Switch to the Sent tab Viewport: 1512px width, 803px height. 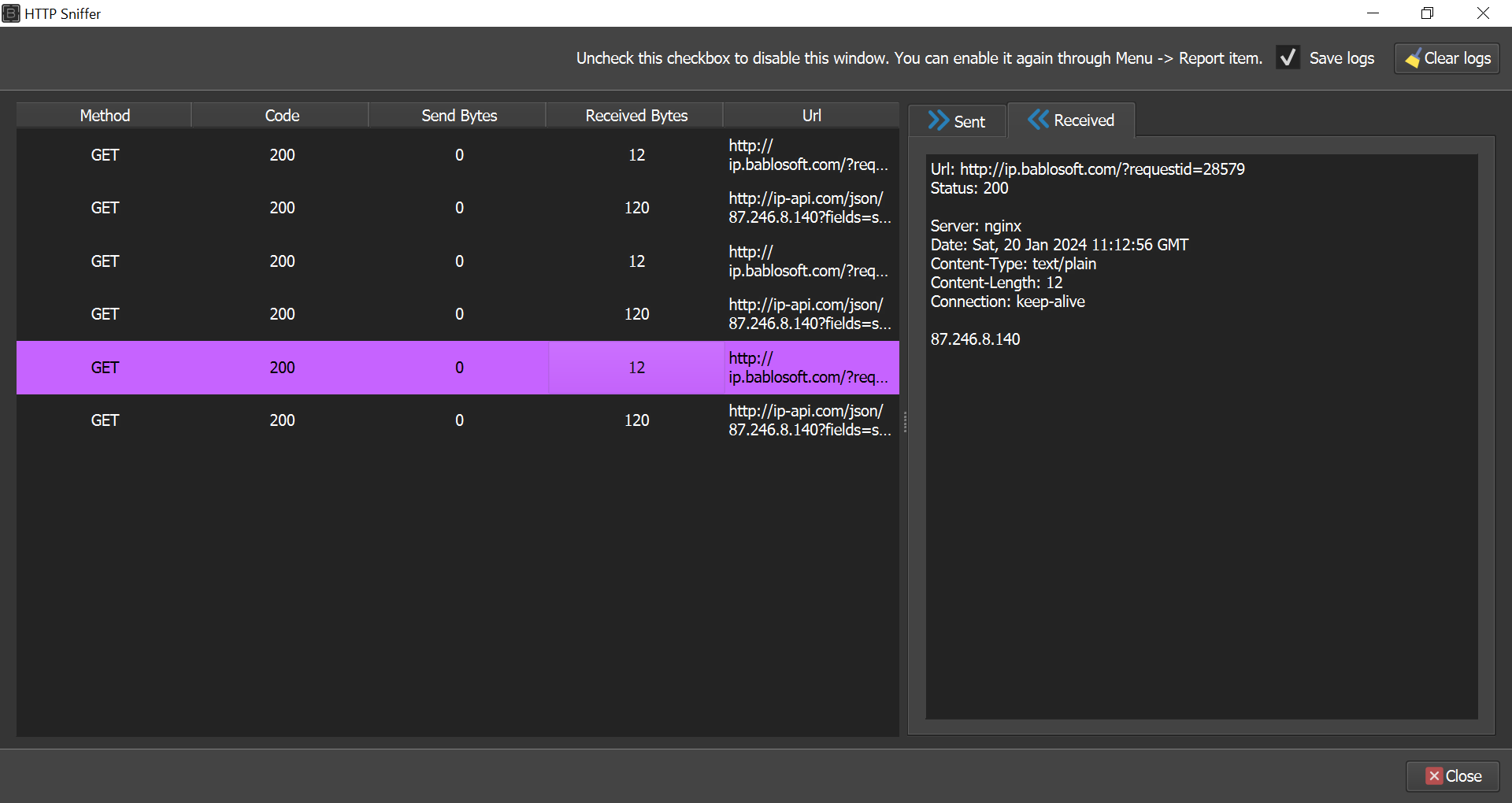[958, 121]
